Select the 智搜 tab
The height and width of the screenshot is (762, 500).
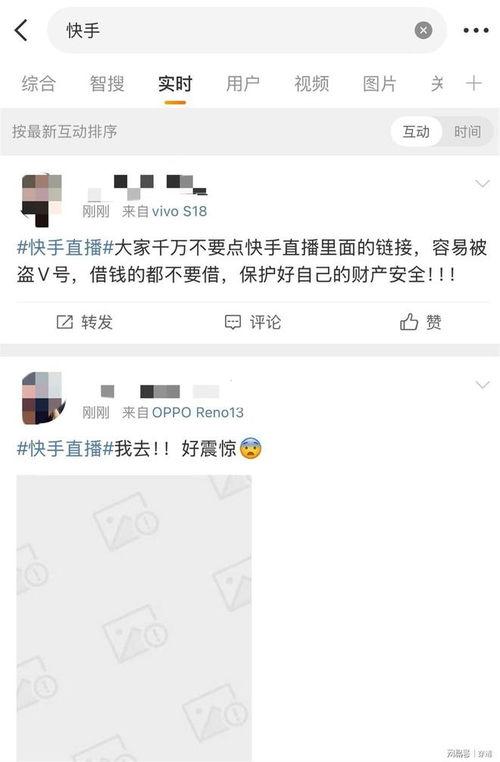point(107,84)
